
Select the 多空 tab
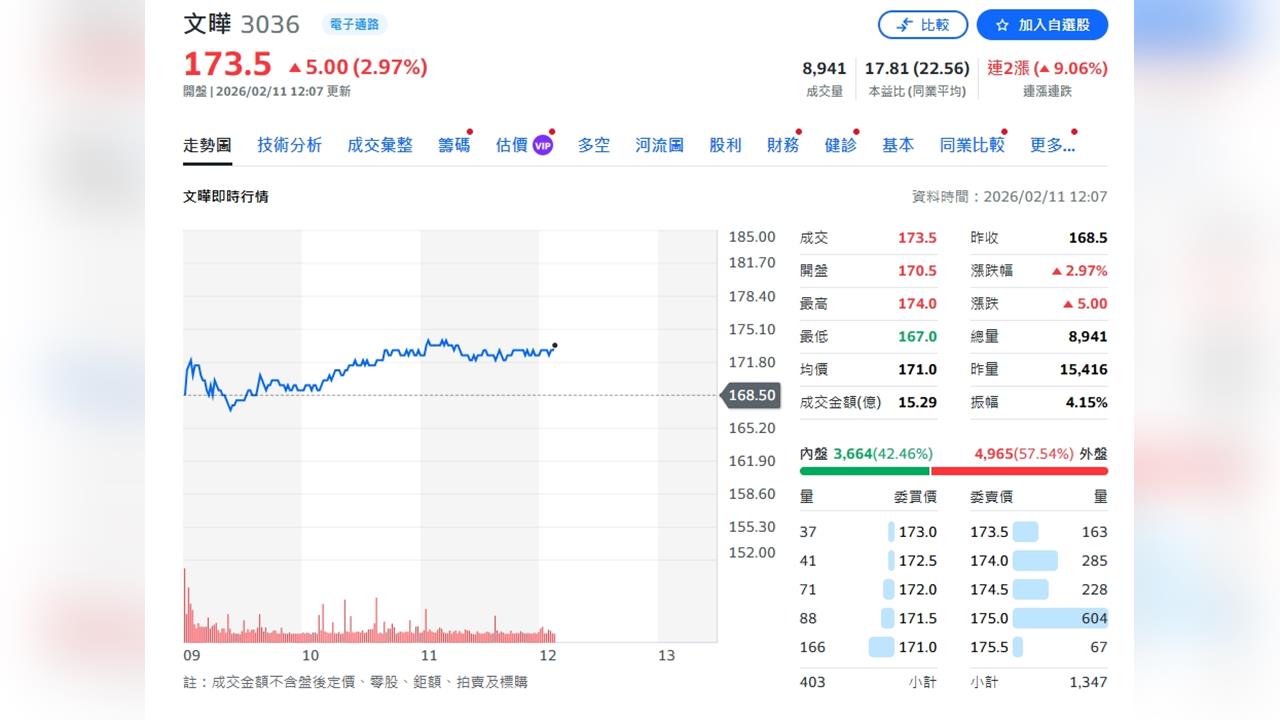(x=593, y=144)
